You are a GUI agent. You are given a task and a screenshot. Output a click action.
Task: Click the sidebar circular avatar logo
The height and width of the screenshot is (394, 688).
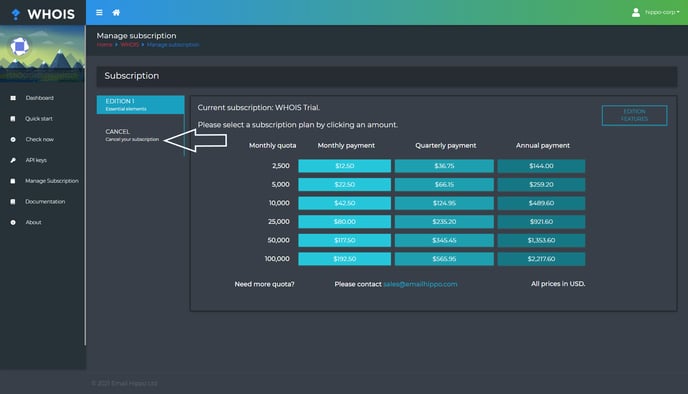(x=20, y=46)
